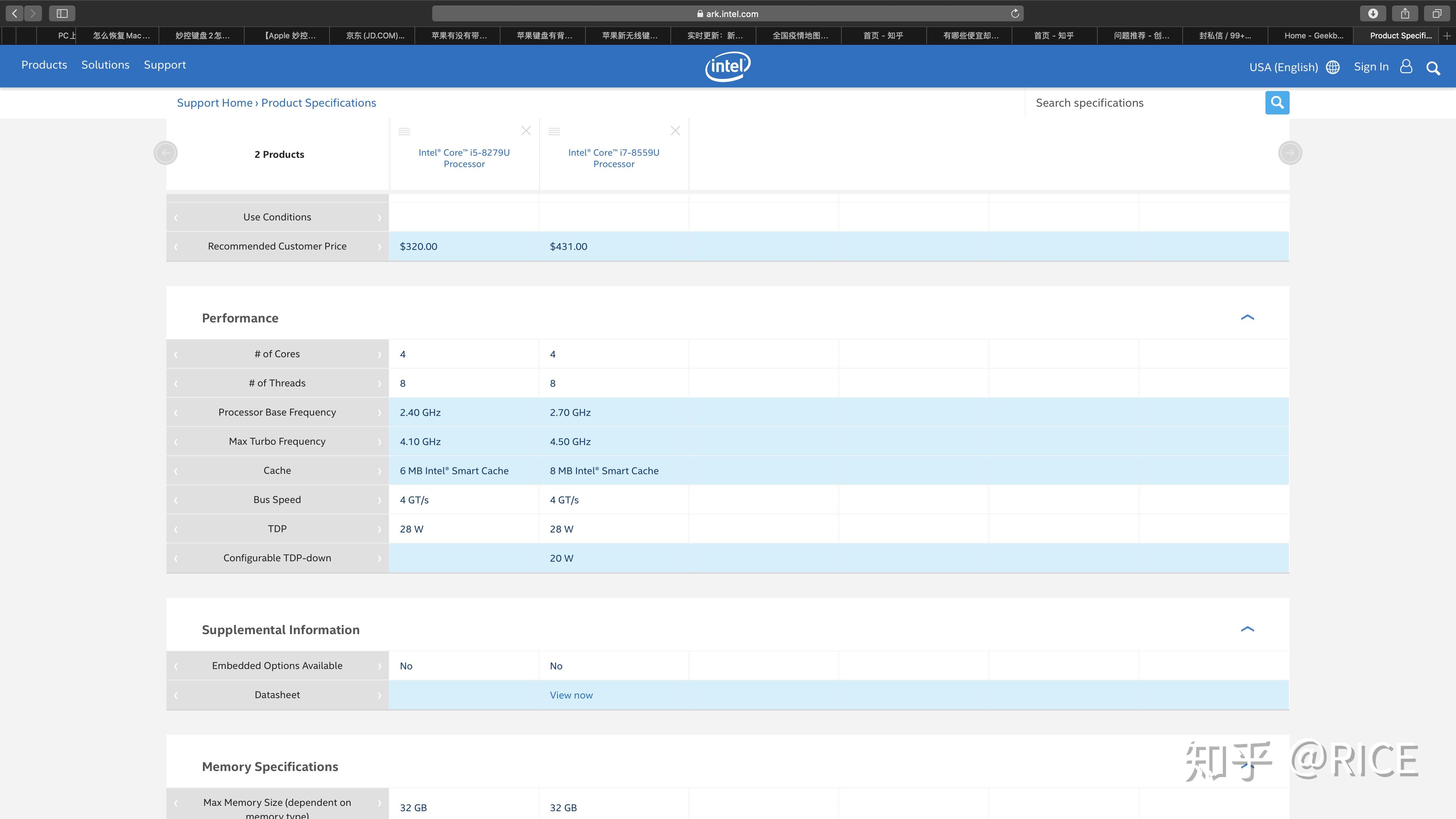Collapse the Performance section chevron

coord(1247,318)
